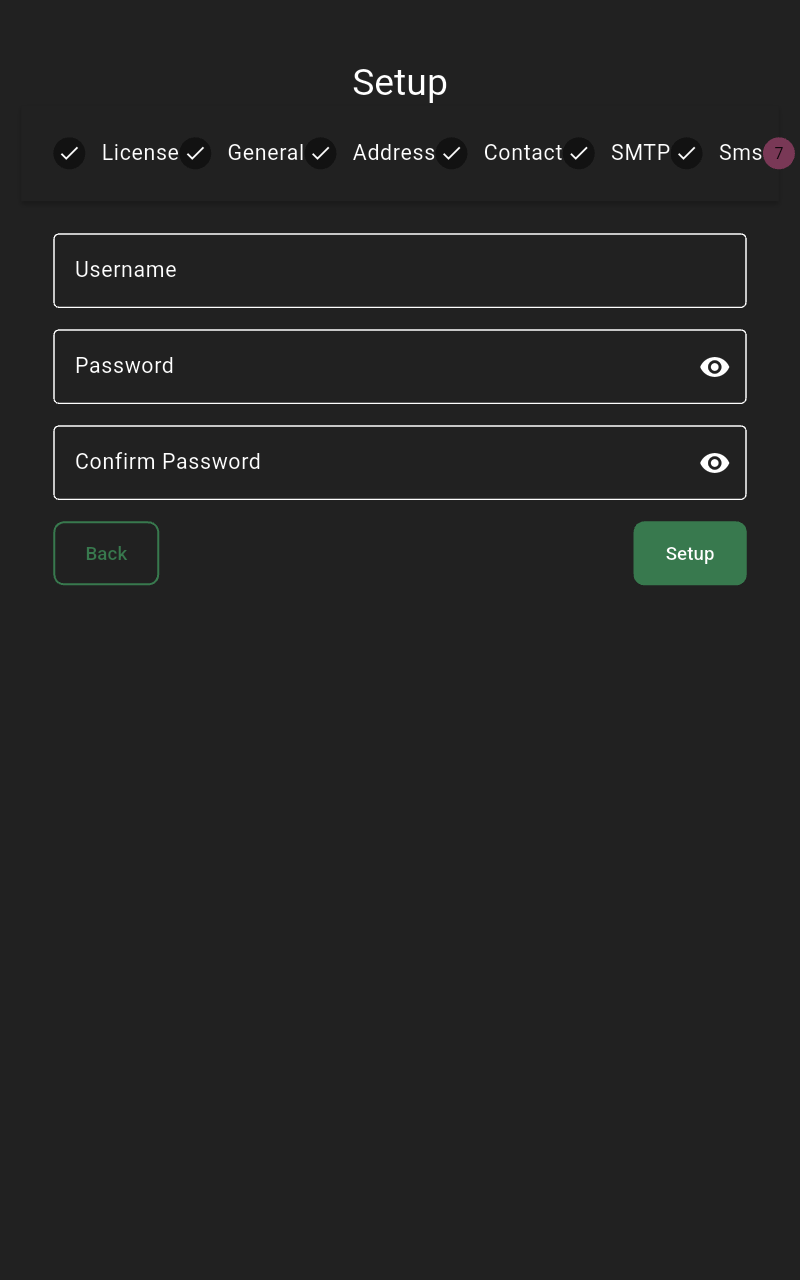Navigate to the Contact step
Screen dimensions: 800x1280
coord(522,153)
